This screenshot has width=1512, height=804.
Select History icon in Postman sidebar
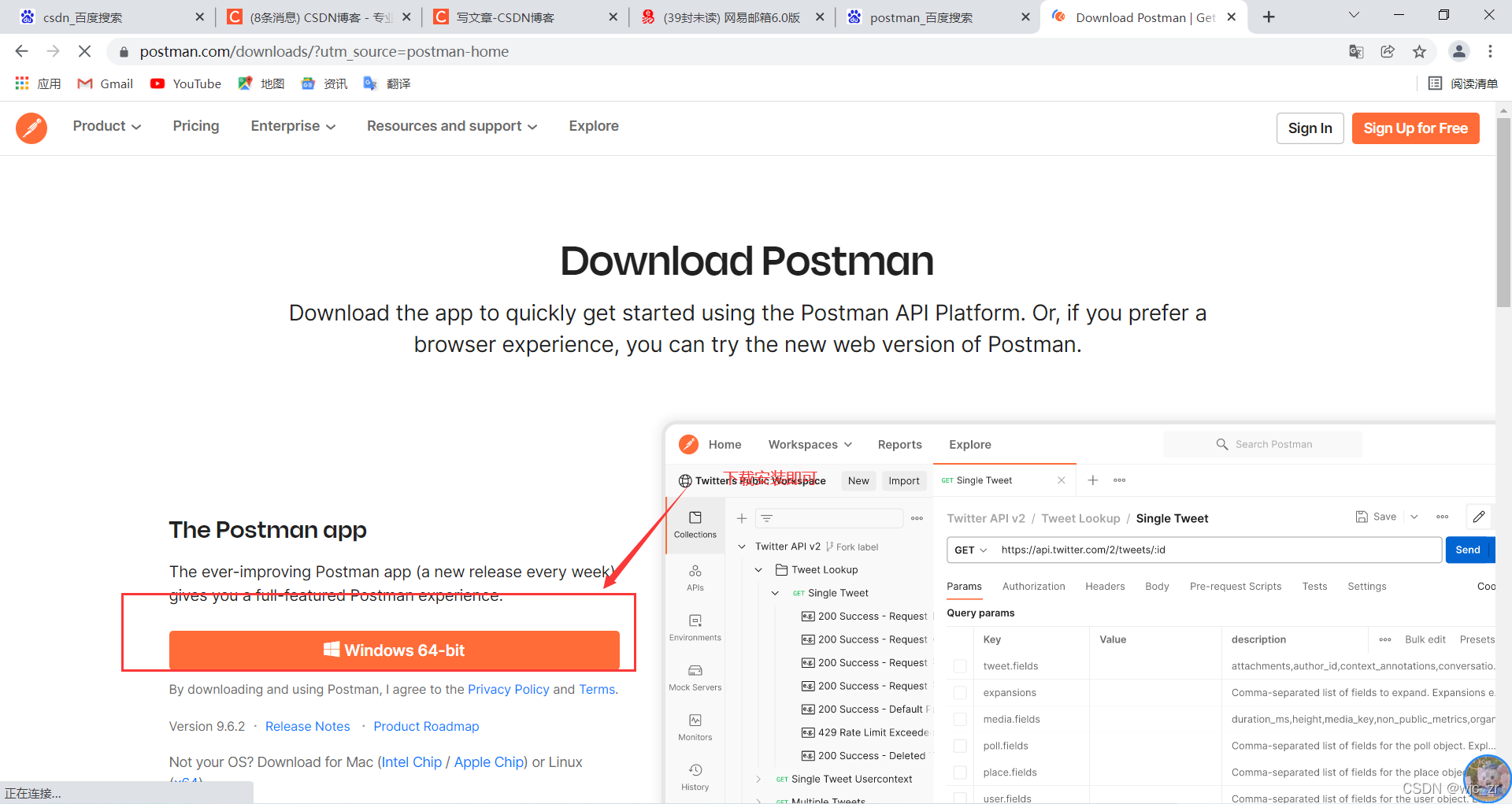point(695,776)
